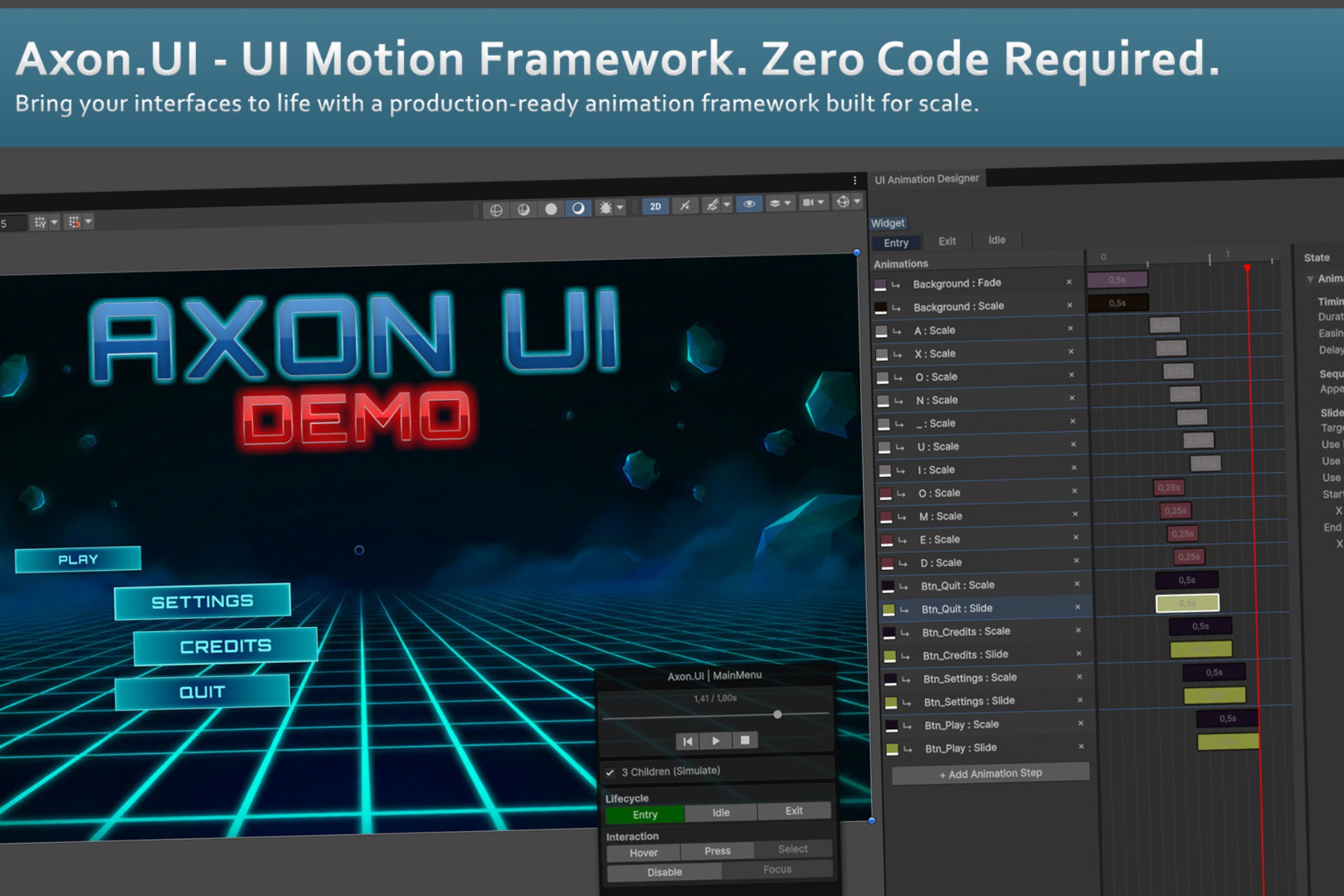Select the shaded wireframe draw mode icon
Image resolution: width=1344 pixels, height=896 pixels.
pyautogui.click(x=524, y=210)
